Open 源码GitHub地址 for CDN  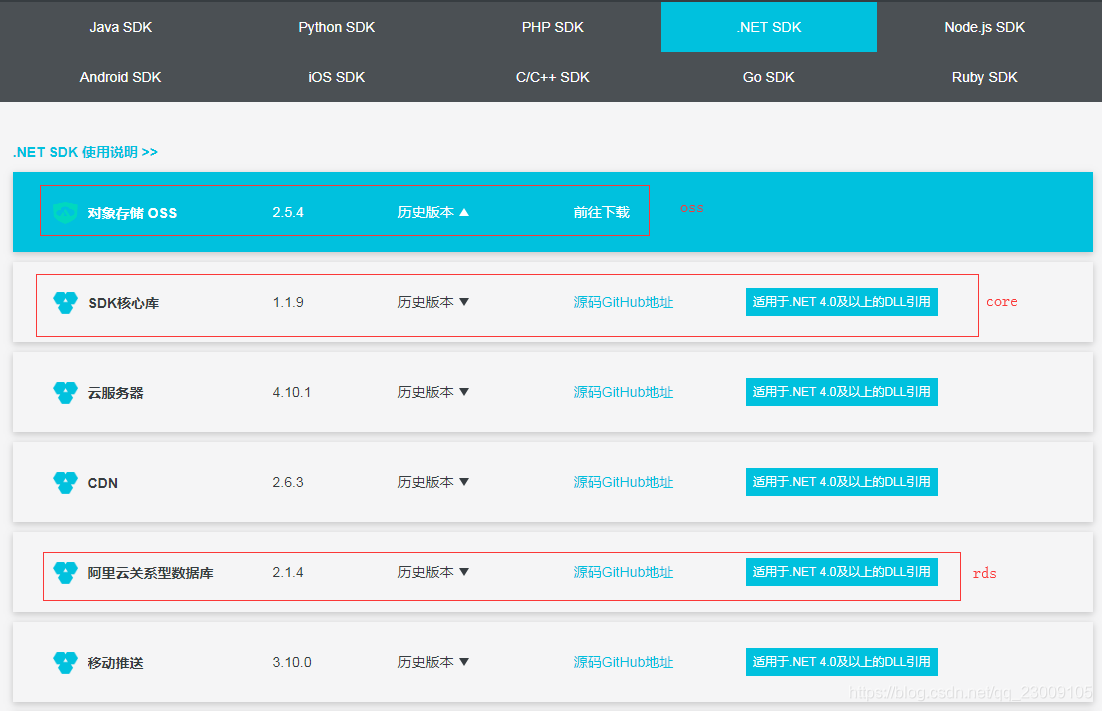click(623, 482)
